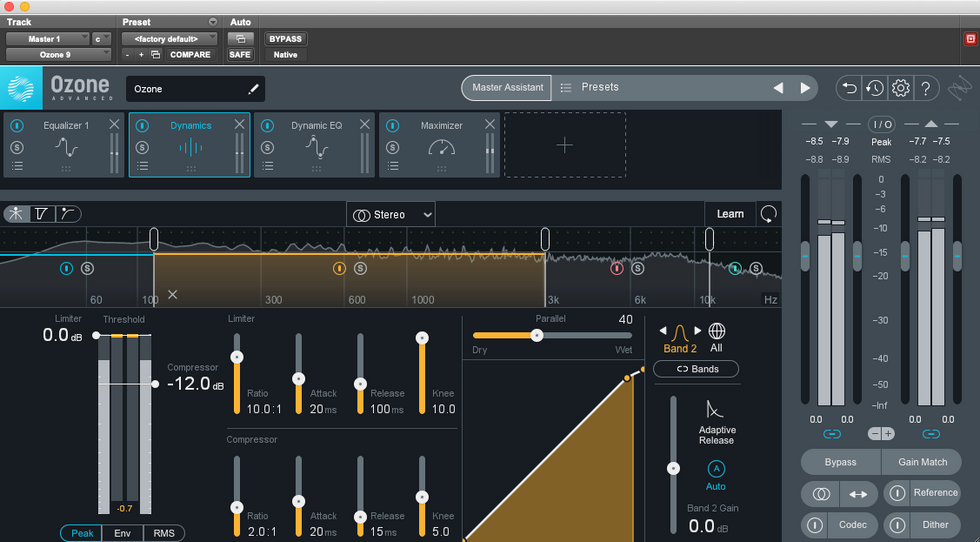The image size is (980, 542).
Task: Select the high-pass detection filter icon
Action: [x=68, y=214]
